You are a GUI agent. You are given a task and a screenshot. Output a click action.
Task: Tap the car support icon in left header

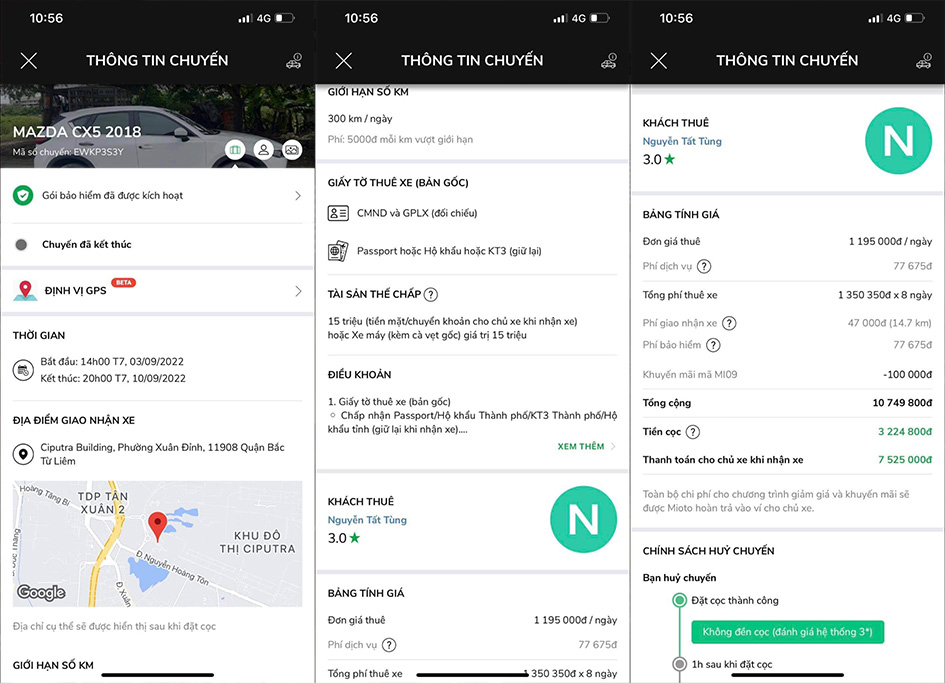point(294,60)
